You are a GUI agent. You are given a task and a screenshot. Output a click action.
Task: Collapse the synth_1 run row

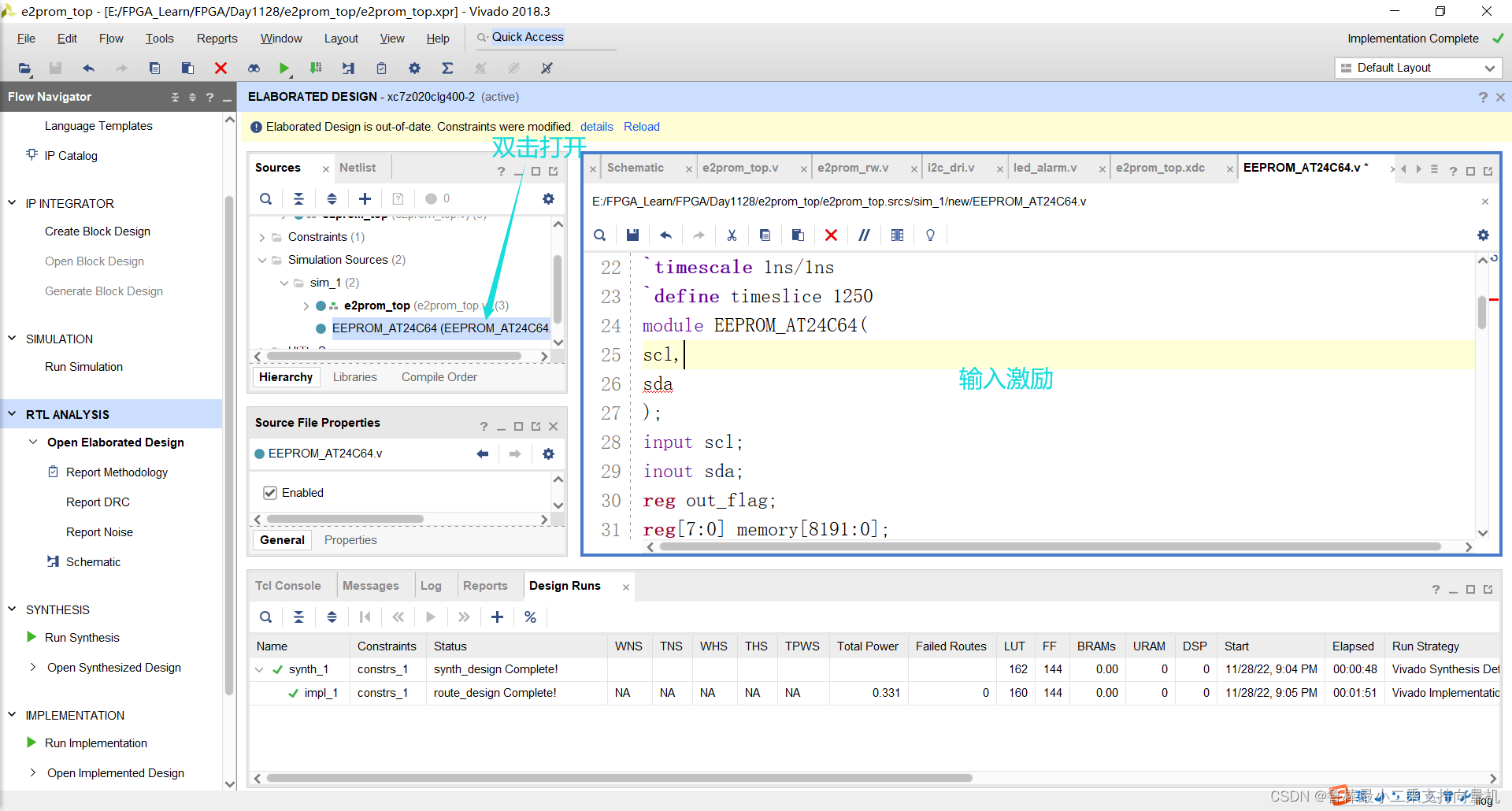[259, 670]
